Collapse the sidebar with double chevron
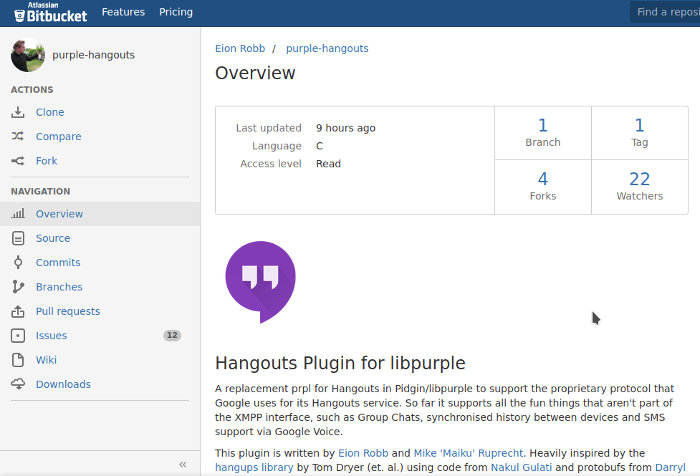The image size is (700, 476). pos(183,464)
